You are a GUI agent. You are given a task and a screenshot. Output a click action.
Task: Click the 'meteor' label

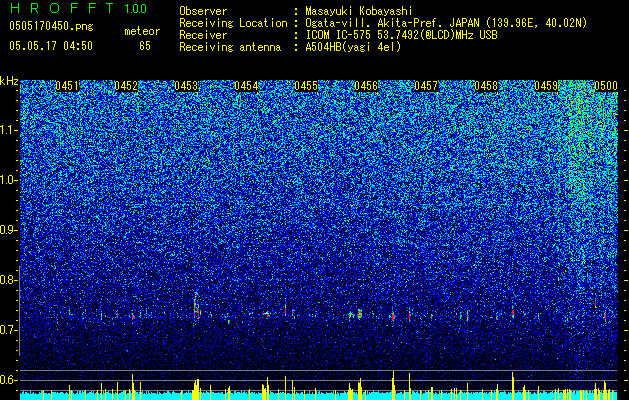(142, 31)
